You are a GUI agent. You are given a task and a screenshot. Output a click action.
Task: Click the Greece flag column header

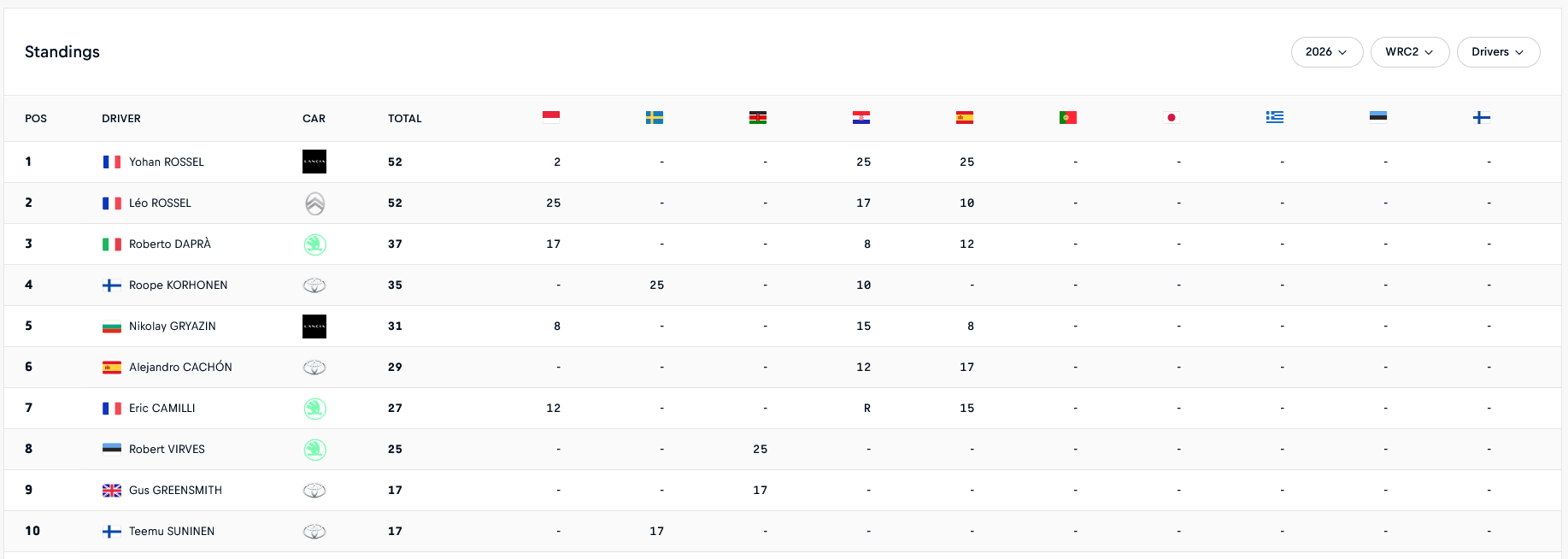pyautogui.click(x=1275, y=117)
